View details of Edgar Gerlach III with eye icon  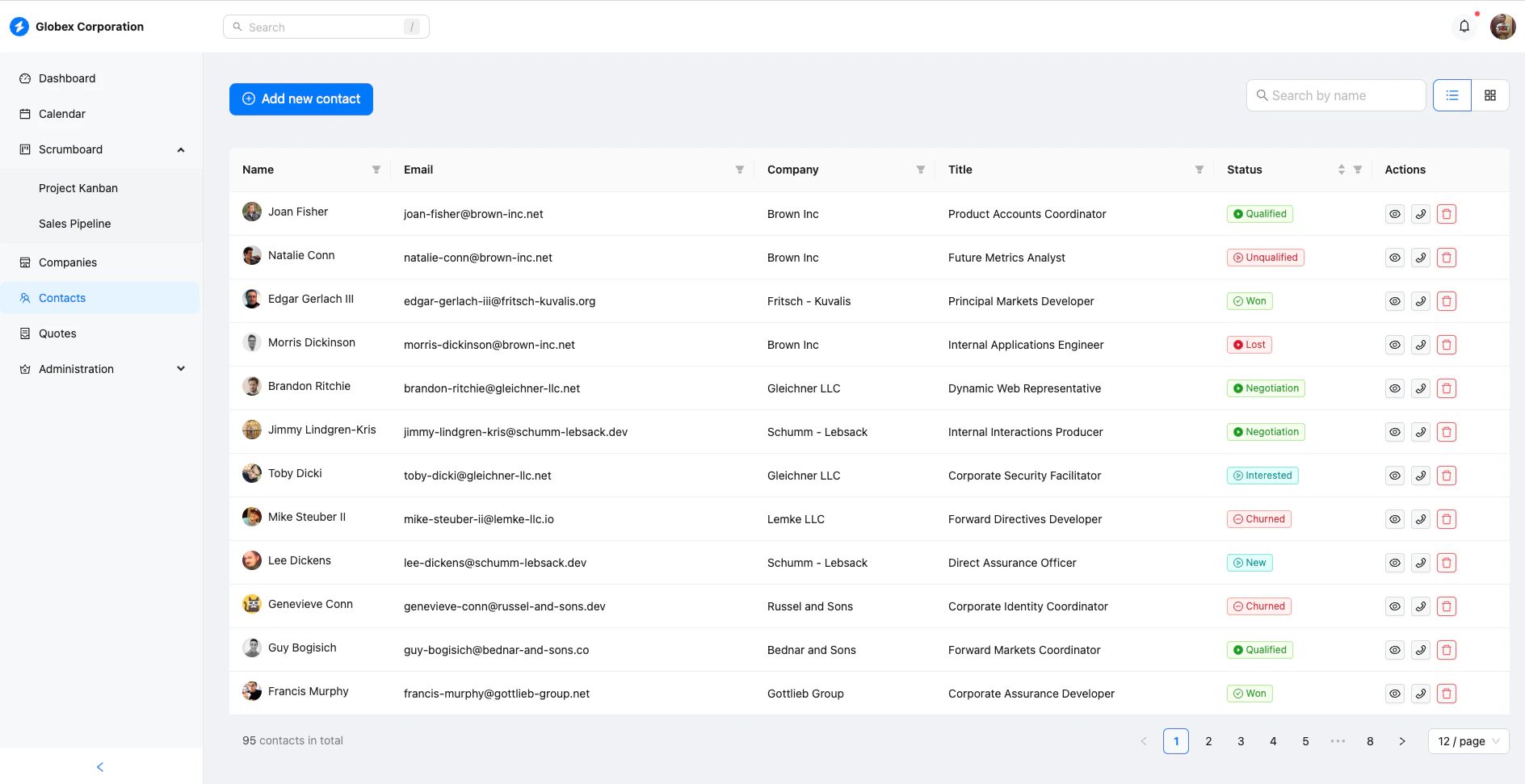(x=1395, y=300)
